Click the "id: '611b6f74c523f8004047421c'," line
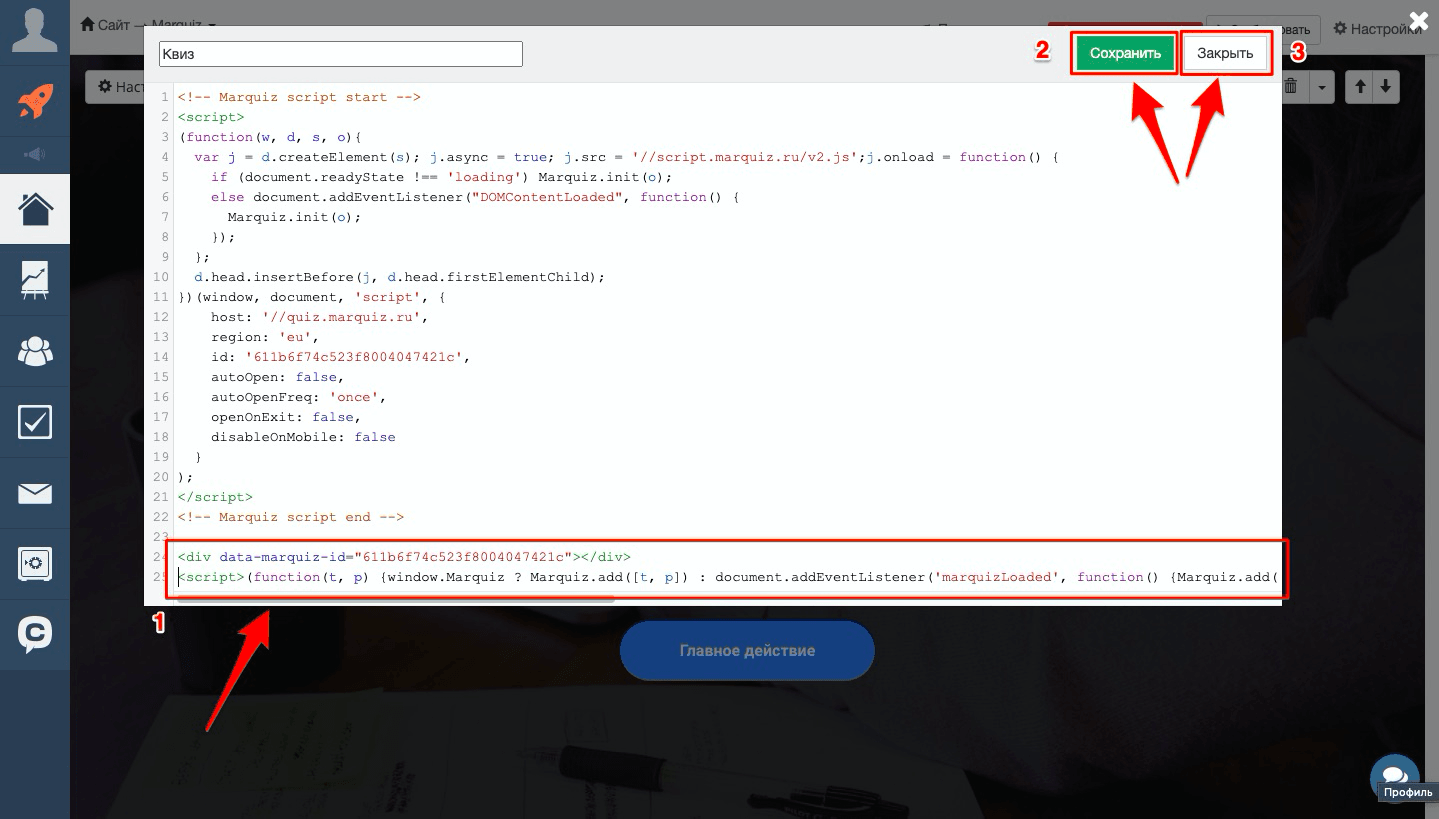The width and height of the screenshot is (1439, 819). point(340,357)
